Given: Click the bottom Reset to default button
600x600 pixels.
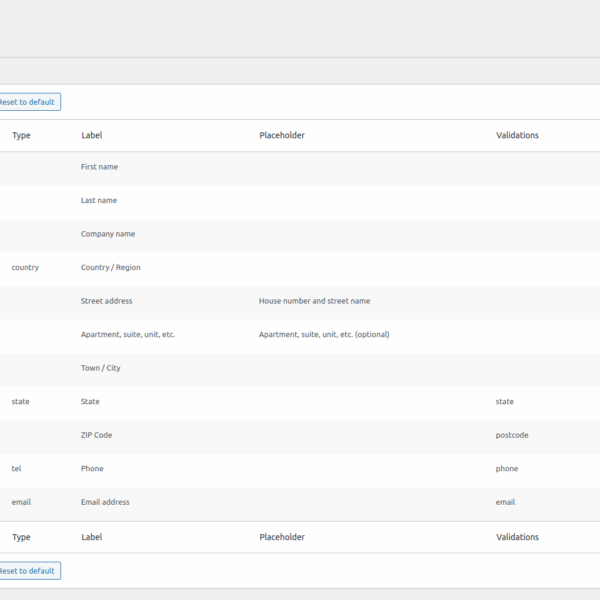Looking at the screenshot, I should [x=29, y=571].
